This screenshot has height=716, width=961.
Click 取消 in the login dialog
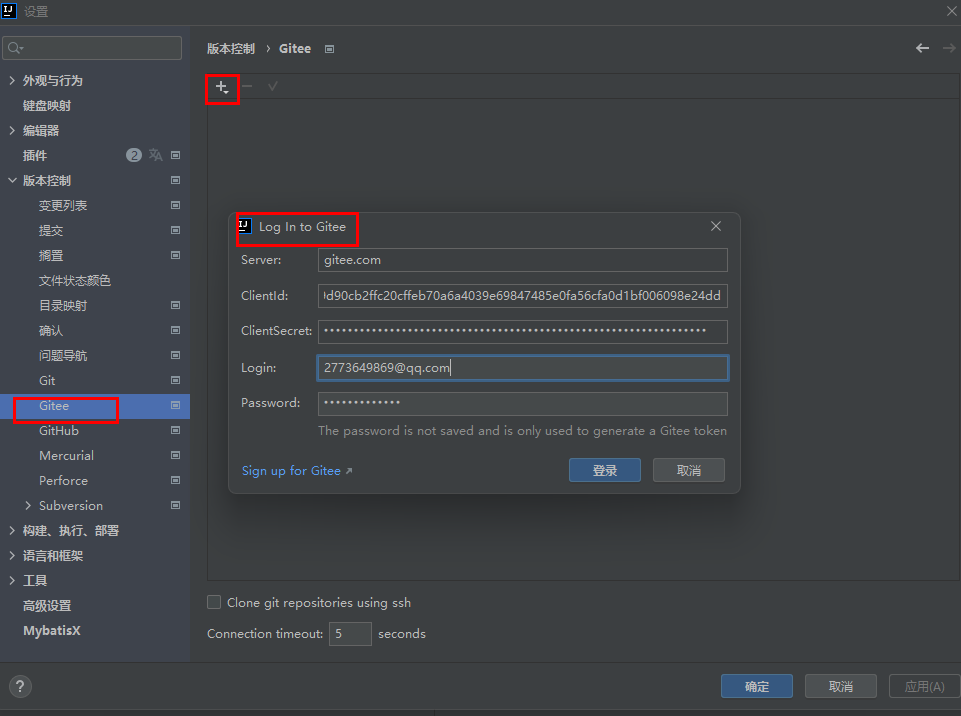pyautogui.click(x=689, y=470)
